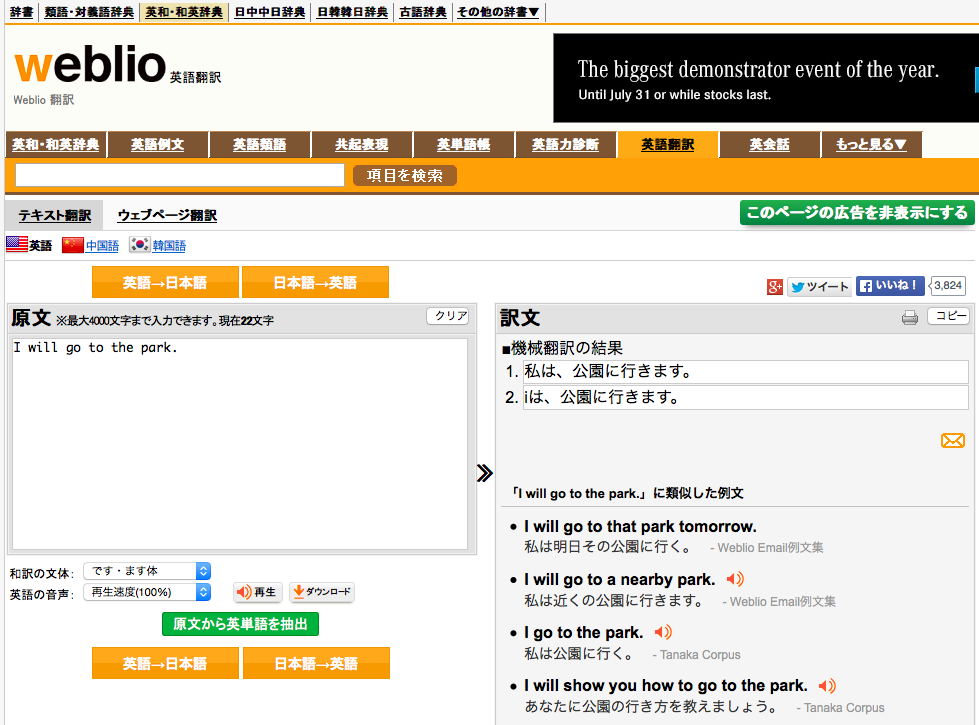Switch to the ウェブページ翻訳 tab
Viewport: 979px width, 725px height.
(x=167, y=215)
